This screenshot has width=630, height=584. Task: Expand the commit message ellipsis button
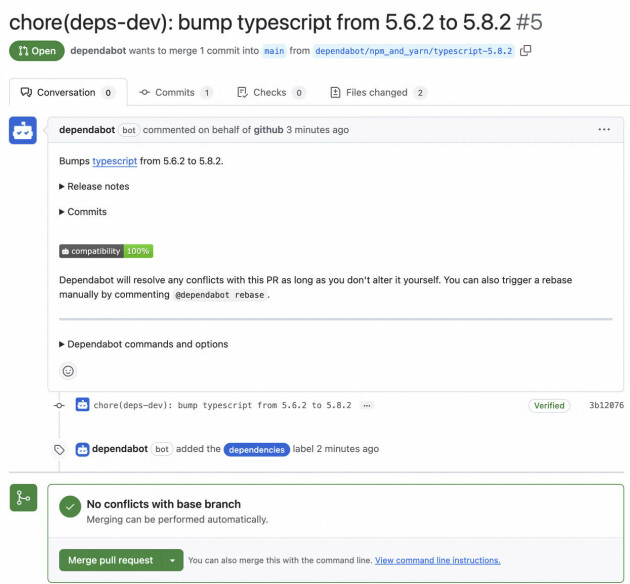(366, 405)
